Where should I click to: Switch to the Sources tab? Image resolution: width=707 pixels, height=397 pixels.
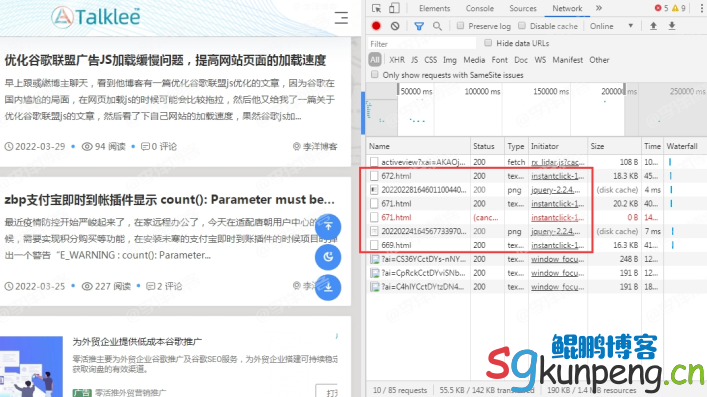(x=523, y=8)
